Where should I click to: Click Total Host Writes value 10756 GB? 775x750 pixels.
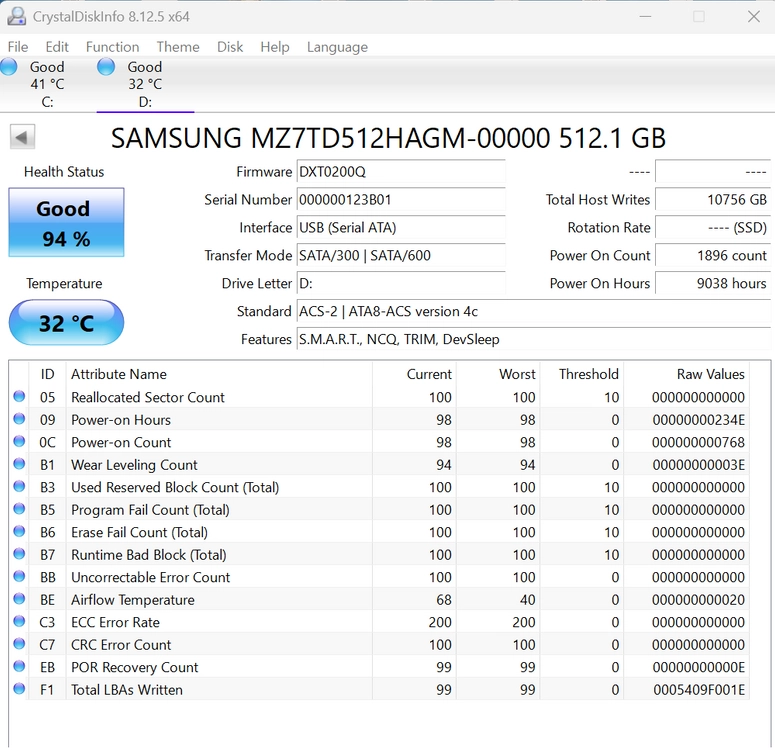tap(713, 200)
